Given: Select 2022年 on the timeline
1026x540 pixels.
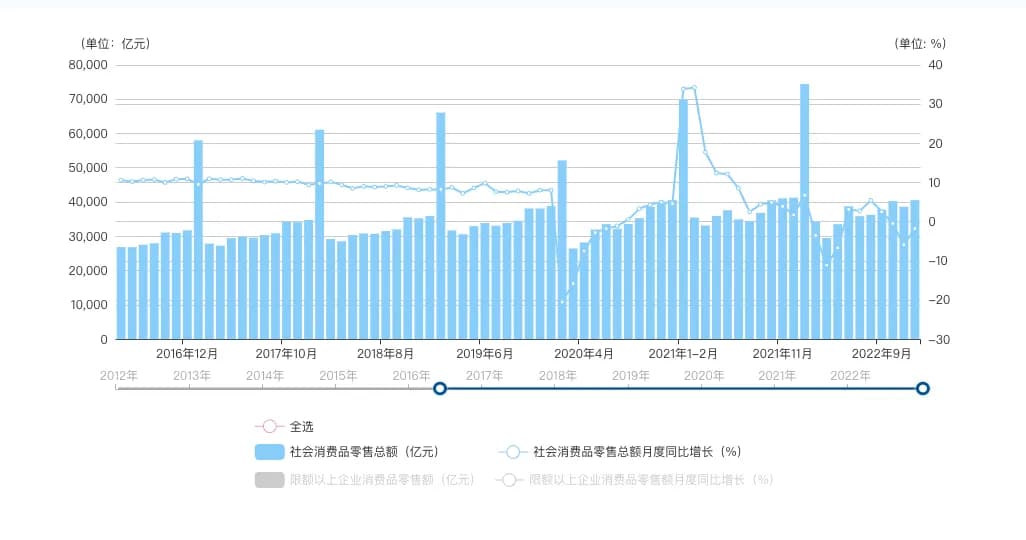Looking at the screenshot, I should 850,376.
